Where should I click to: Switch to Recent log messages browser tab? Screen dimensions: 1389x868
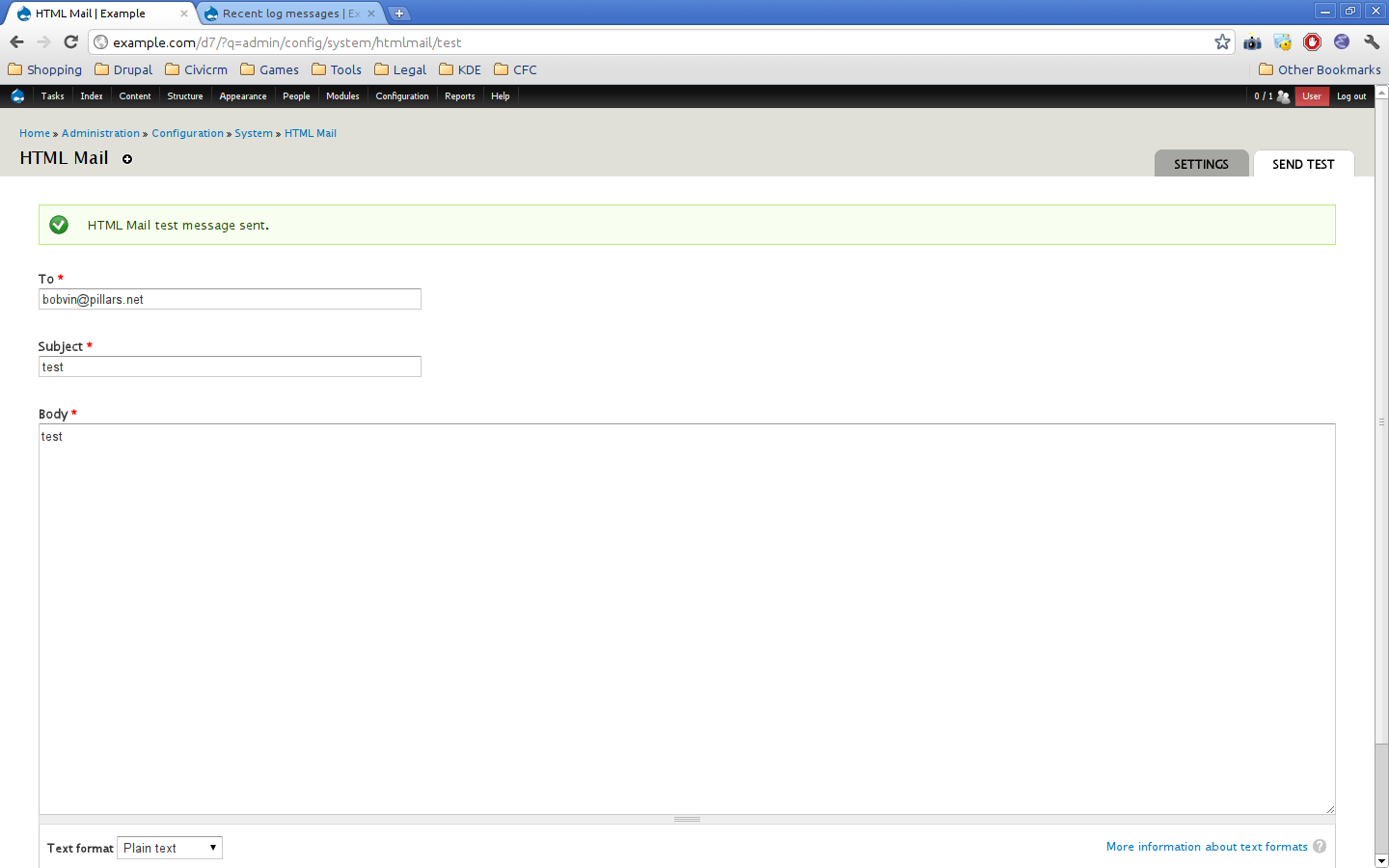click(x=290, y=14)
